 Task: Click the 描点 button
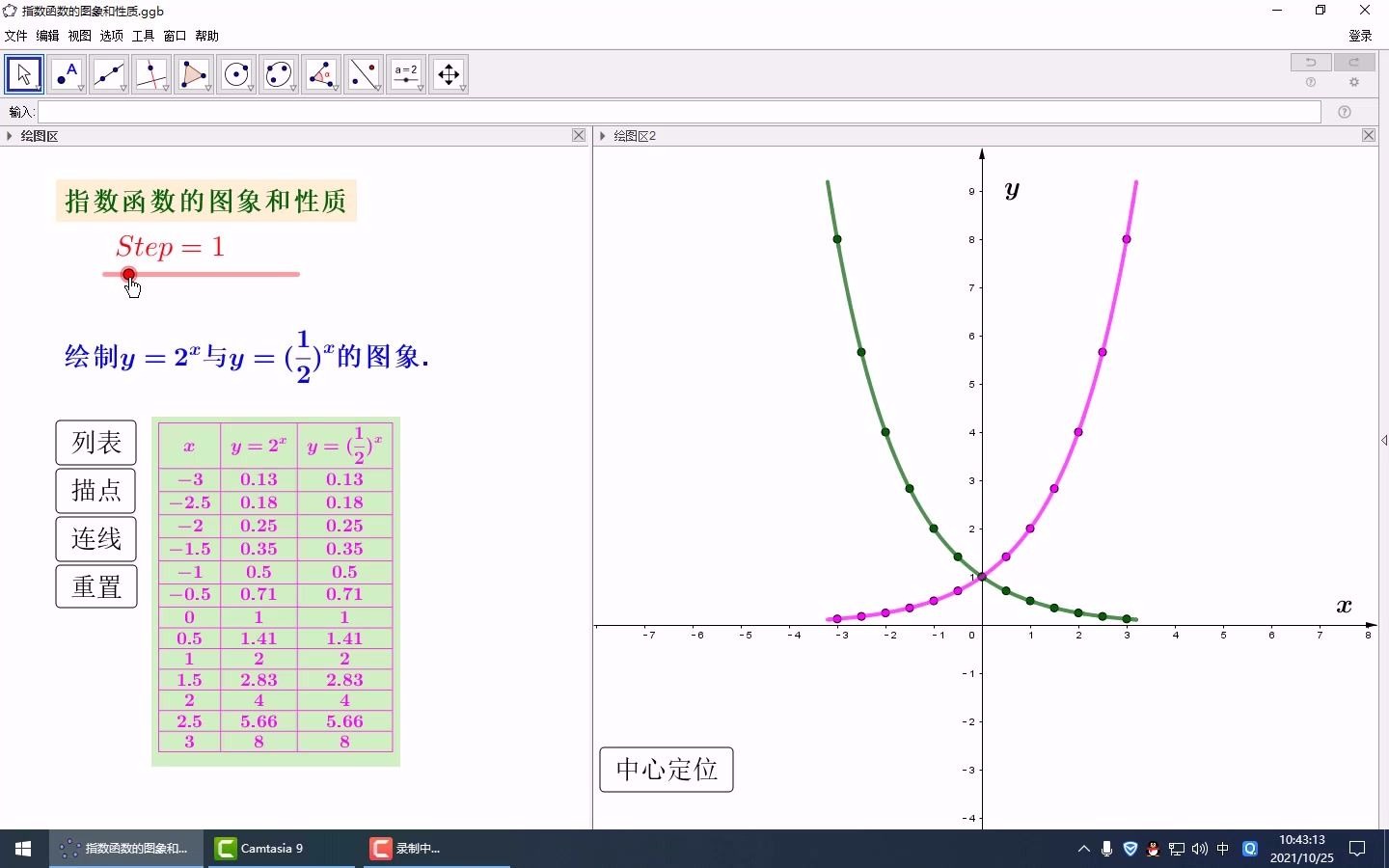(96, 491)
